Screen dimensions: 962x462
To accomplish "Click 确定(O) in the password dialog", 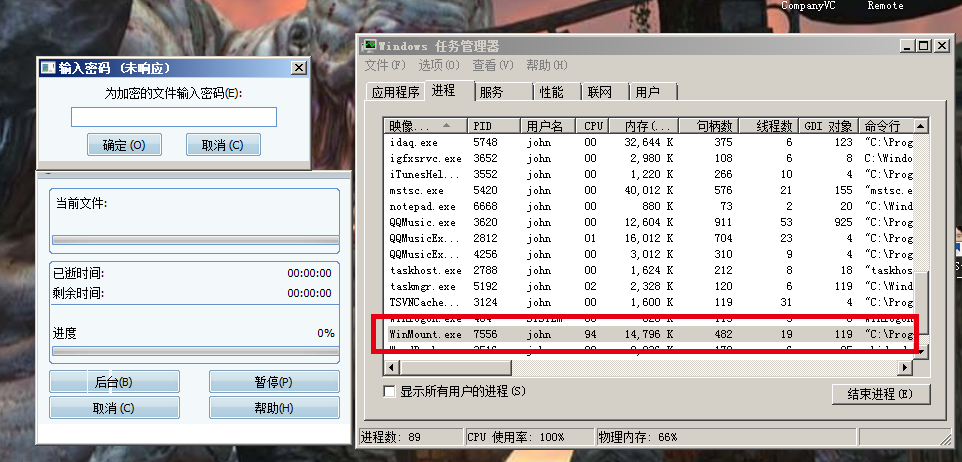I will point(124,145).
